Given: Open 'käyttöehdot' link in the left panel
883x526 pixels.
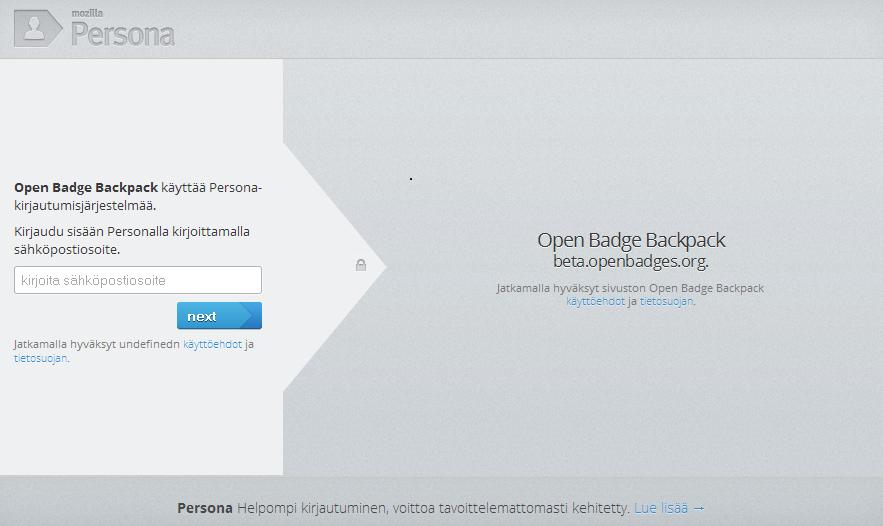Looking at the screenshot, I should [x=212, y=344].
